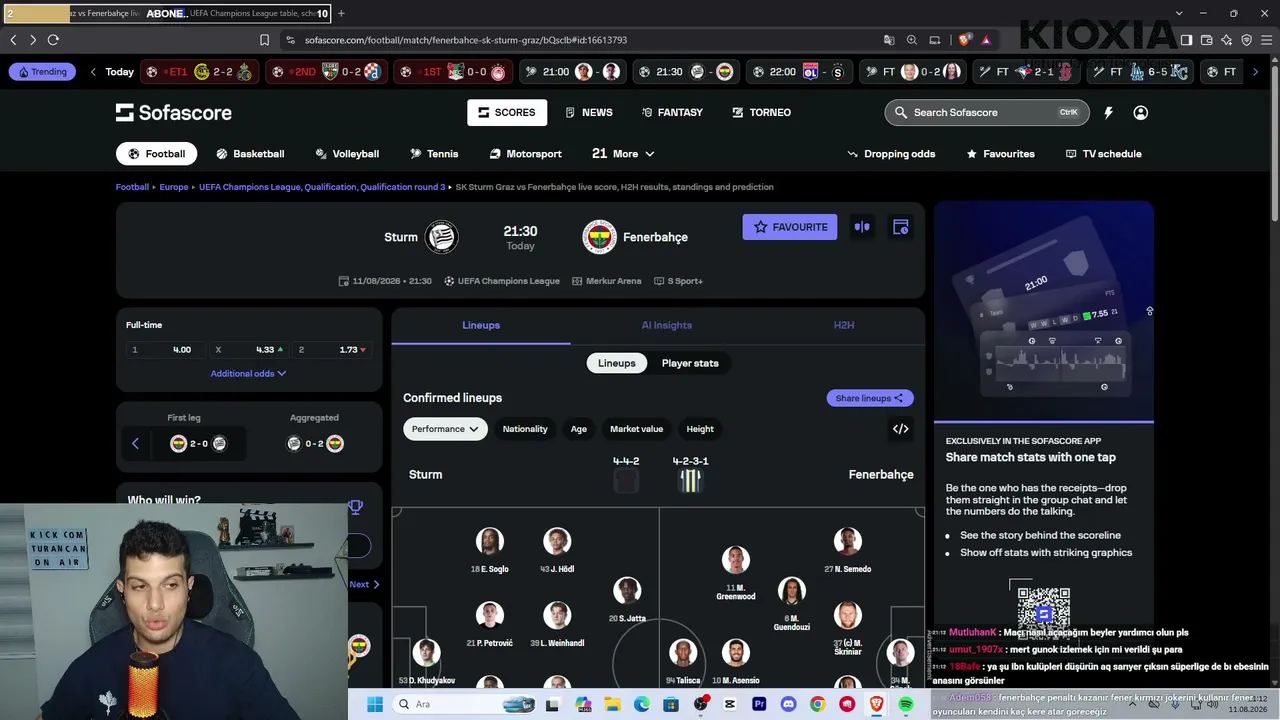Open Spotify from the taskbar

(906, 705)
